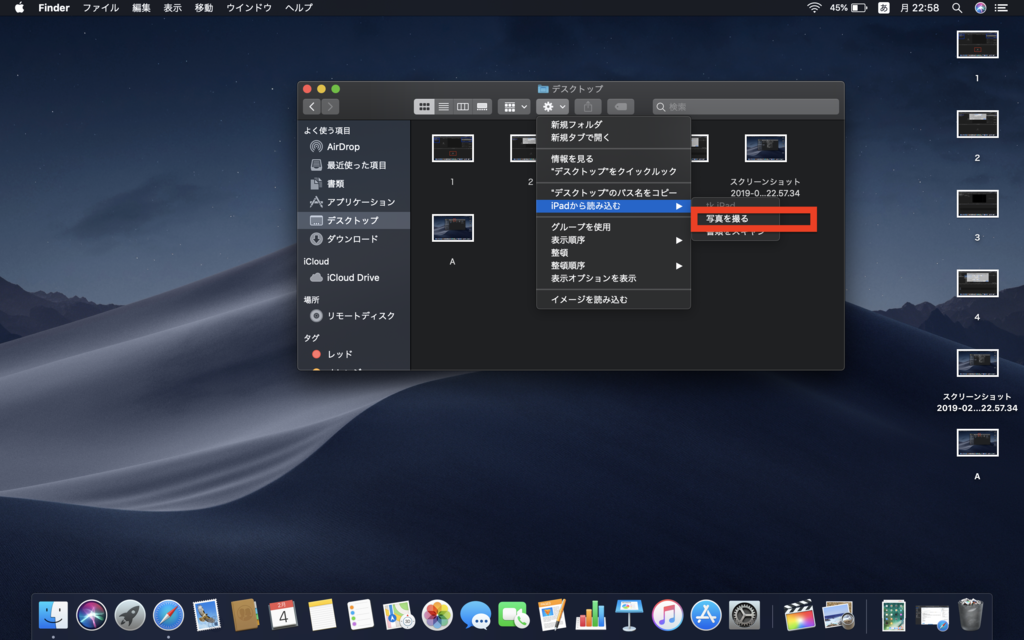Open the ファイル menu in menu bar
The width and height of the screenshot is (1024, 640).
101,8
